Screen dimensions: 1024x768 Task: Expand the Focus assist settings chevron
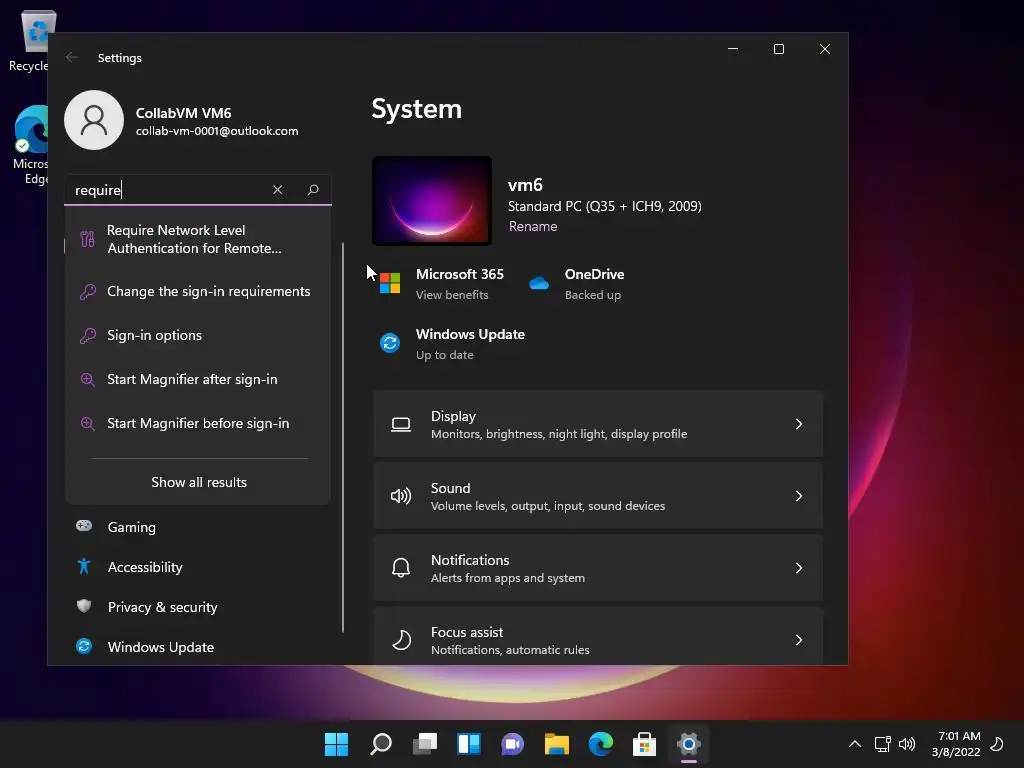coord(799,640)
